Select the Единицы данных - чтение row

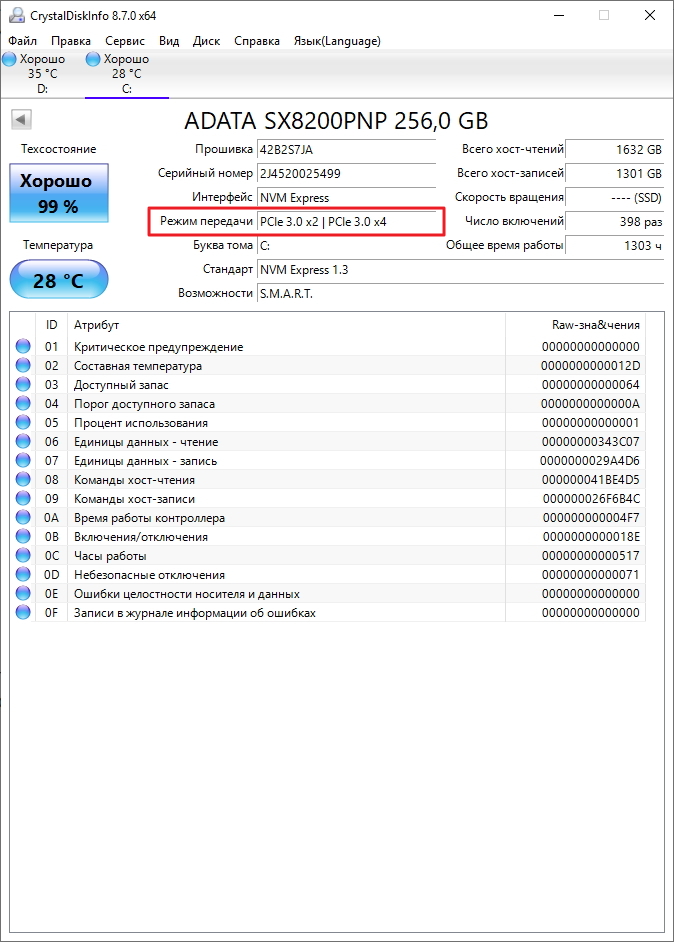pyautogui.click(x=328, y=442)
